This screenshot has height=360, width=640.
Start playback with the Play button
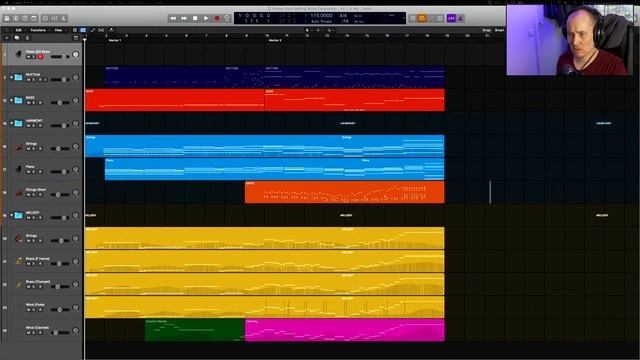pos(206,18)
